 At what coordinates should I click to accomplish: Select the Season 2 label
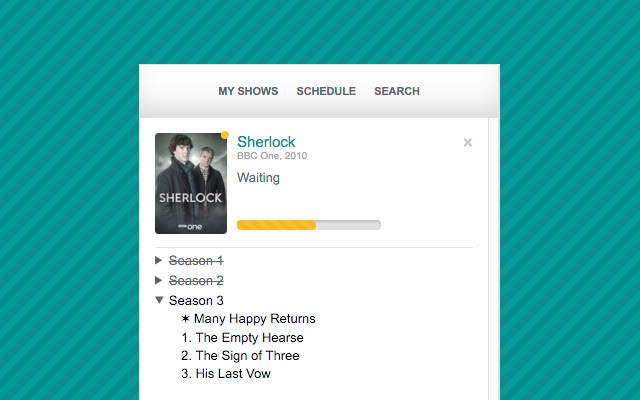coord(196,280)
